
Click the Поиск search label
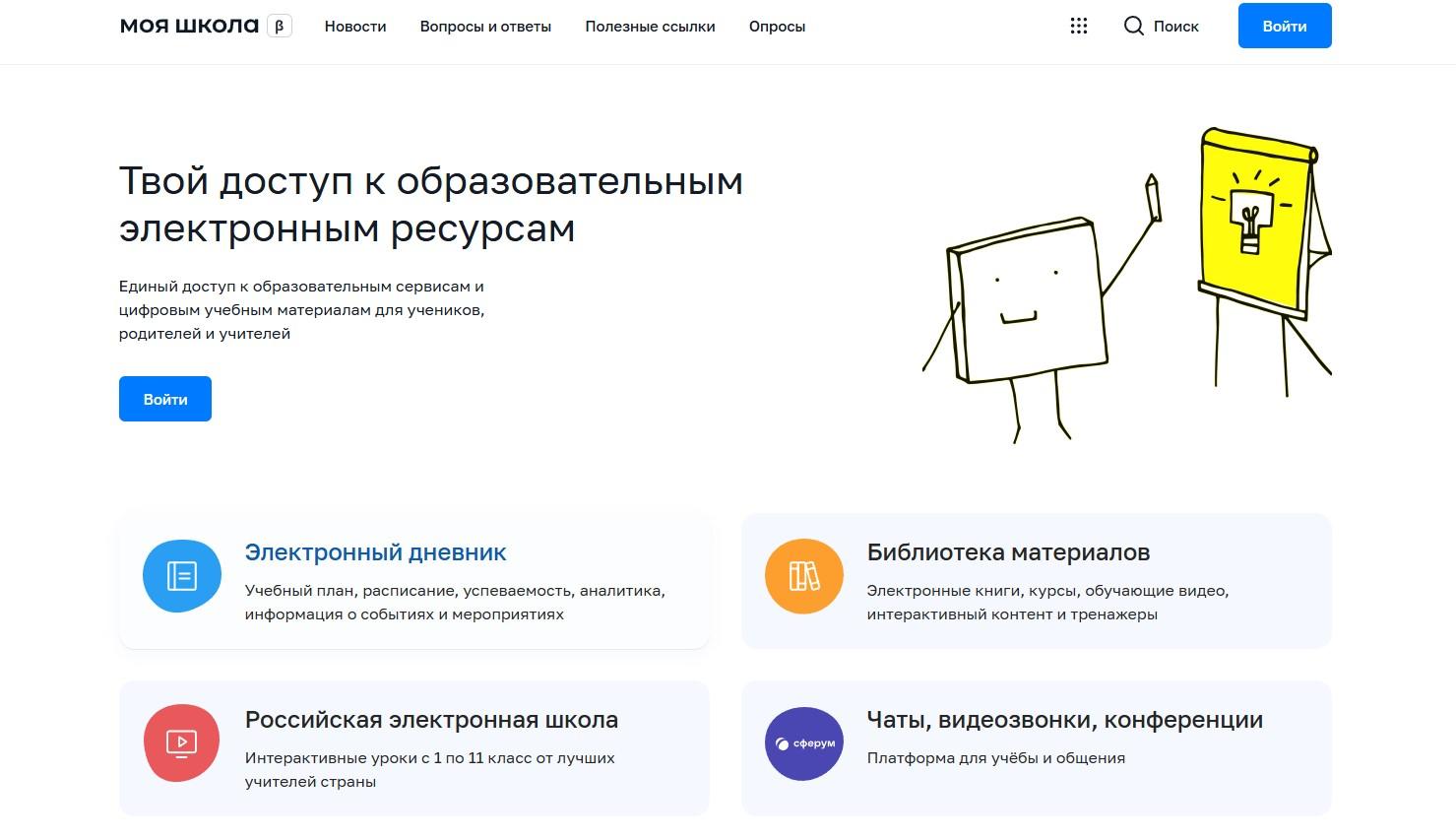click(x=1176, y=27)
